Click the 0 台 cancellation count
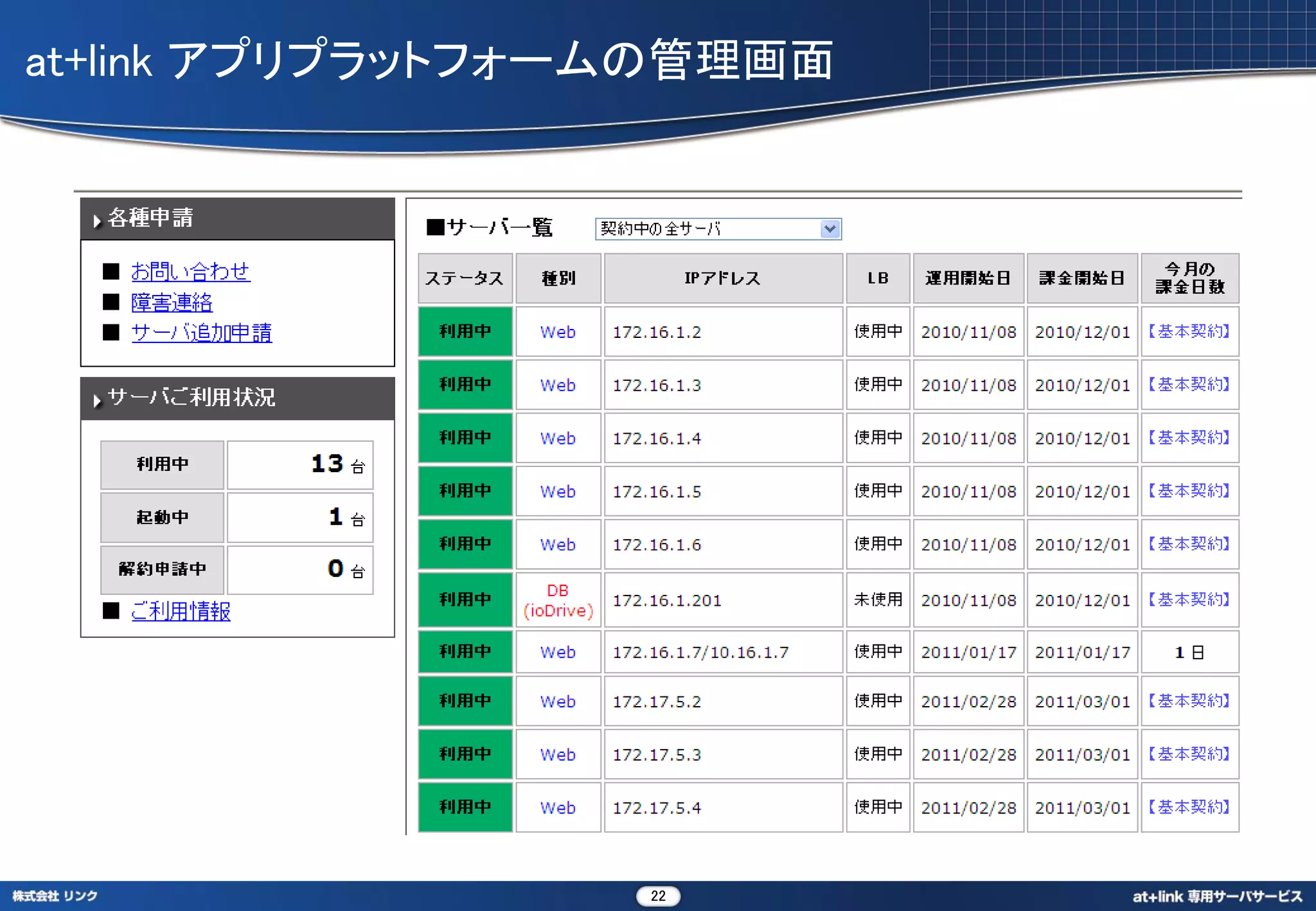Screen dimensions: 1316x911 300,570
